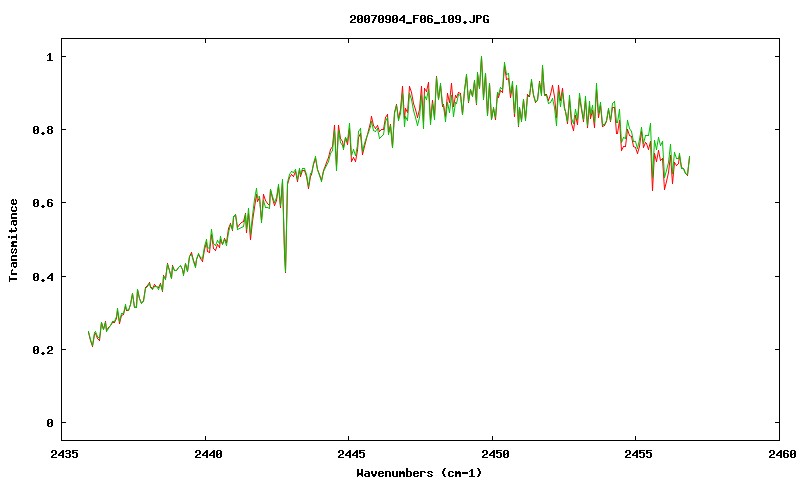Click the x-axis tick label 2460
Image resolution: width=800 pixels, height=480 pixels.
(x=782, y=454)
